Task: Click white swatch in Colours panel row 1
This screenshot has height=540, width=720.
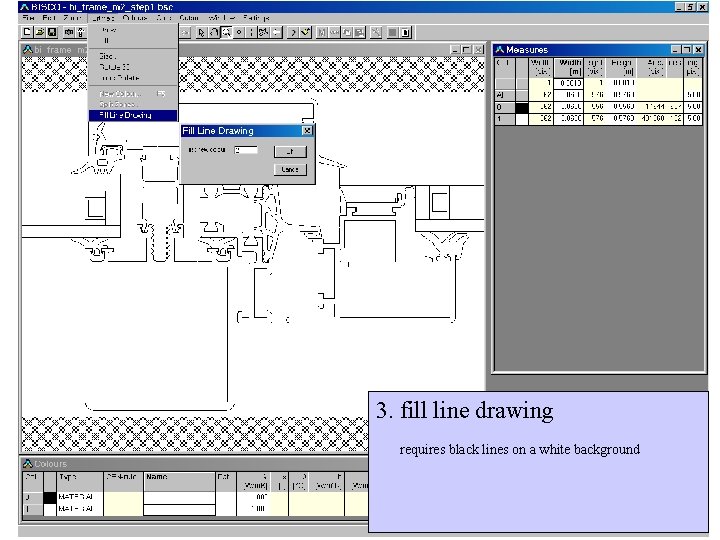Action: [50, 509]
